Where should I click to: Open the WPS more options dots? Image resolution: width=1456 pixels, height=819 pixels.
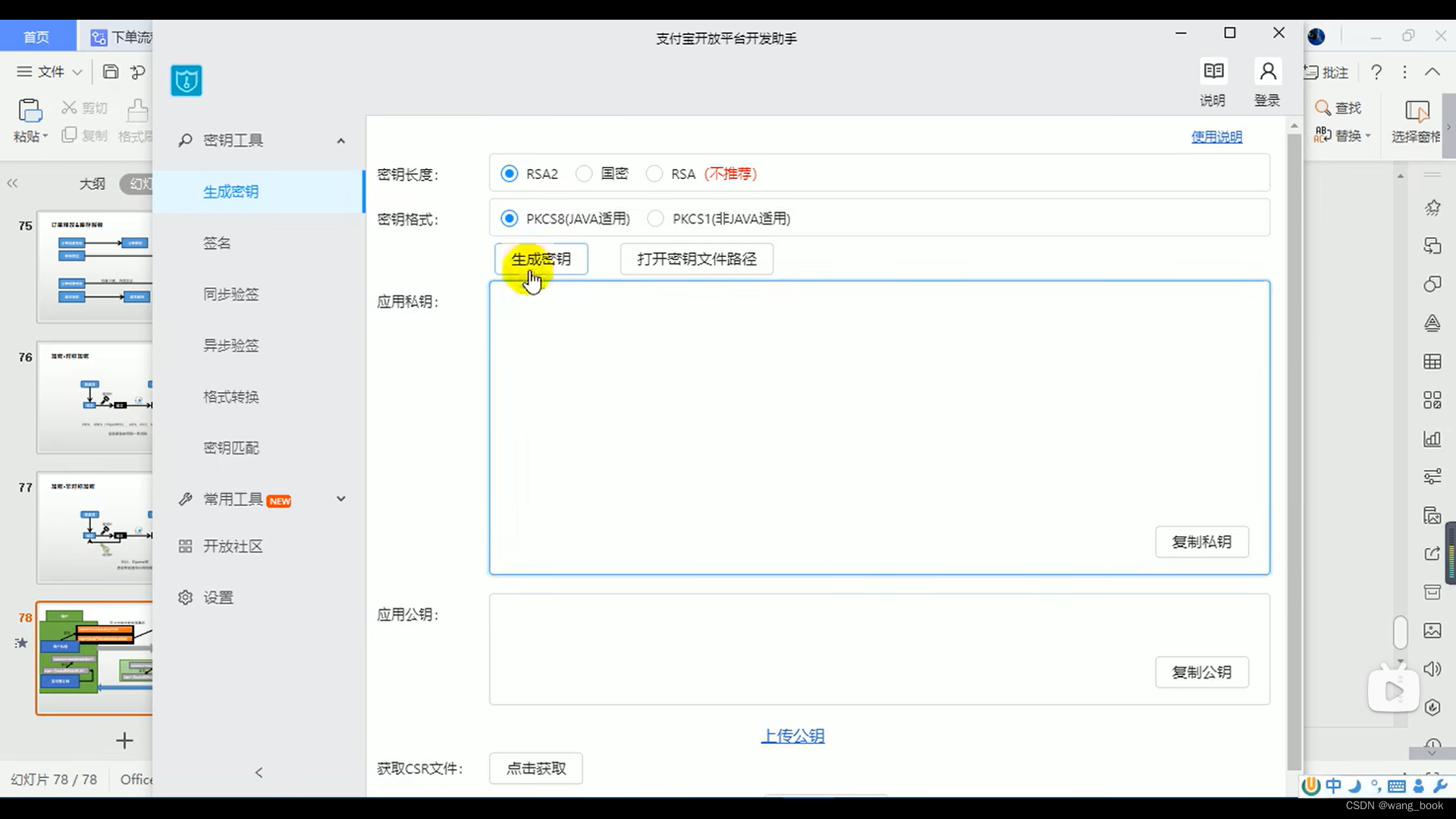pos(1405,72)
